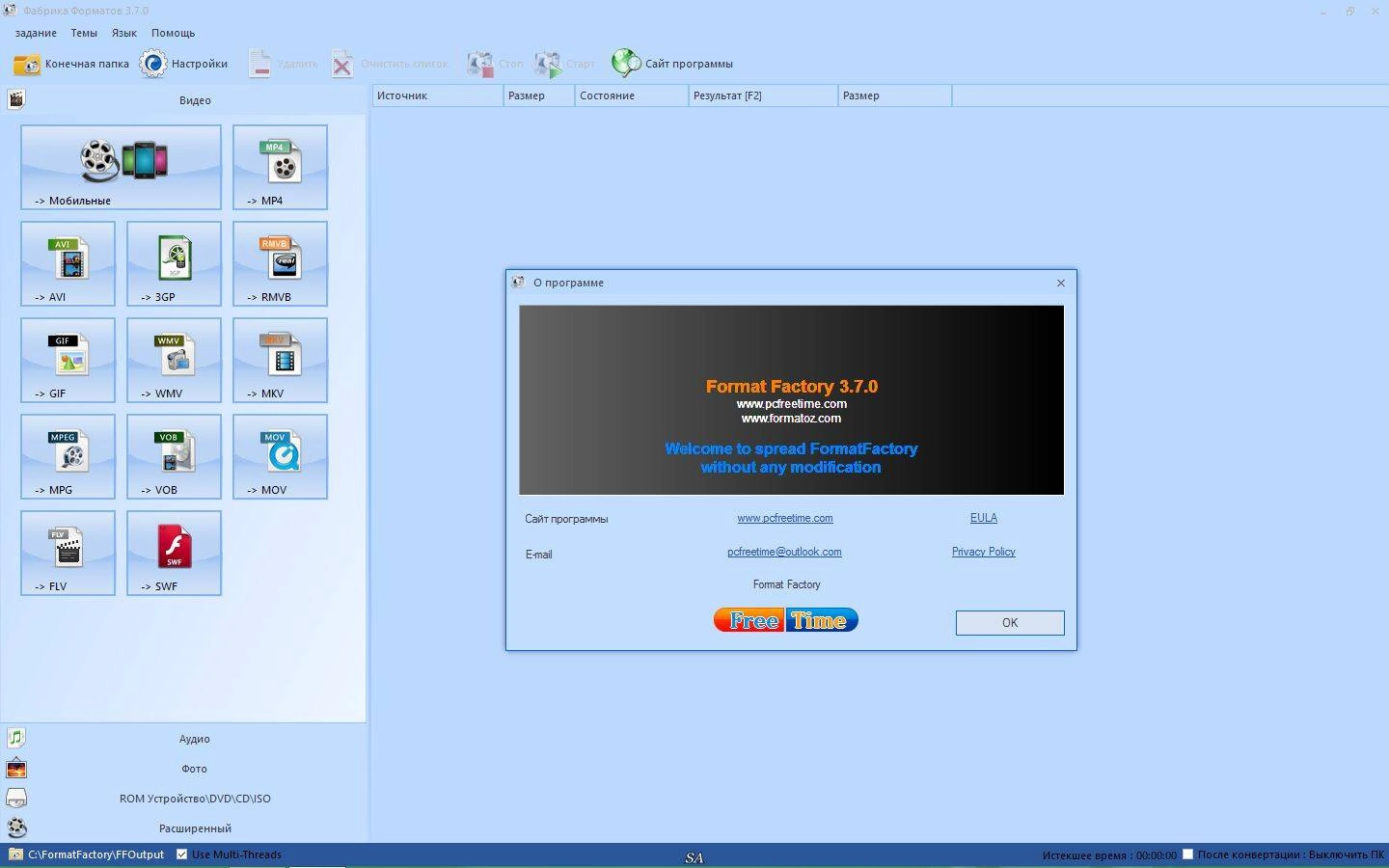Image resolution: width=1389 pixels, height=868 pixels.
Task: Click the Старт toolbar button
Action: tap(564, 64)
